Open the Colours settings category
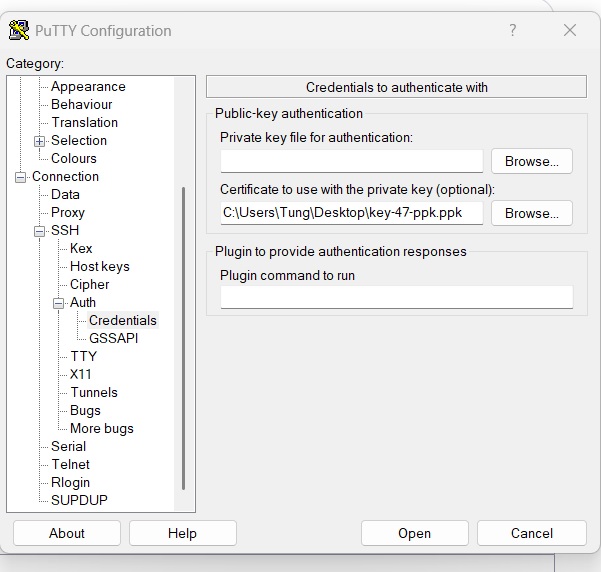Viewport: 601px width, 572px height. [x=74, y=158]
